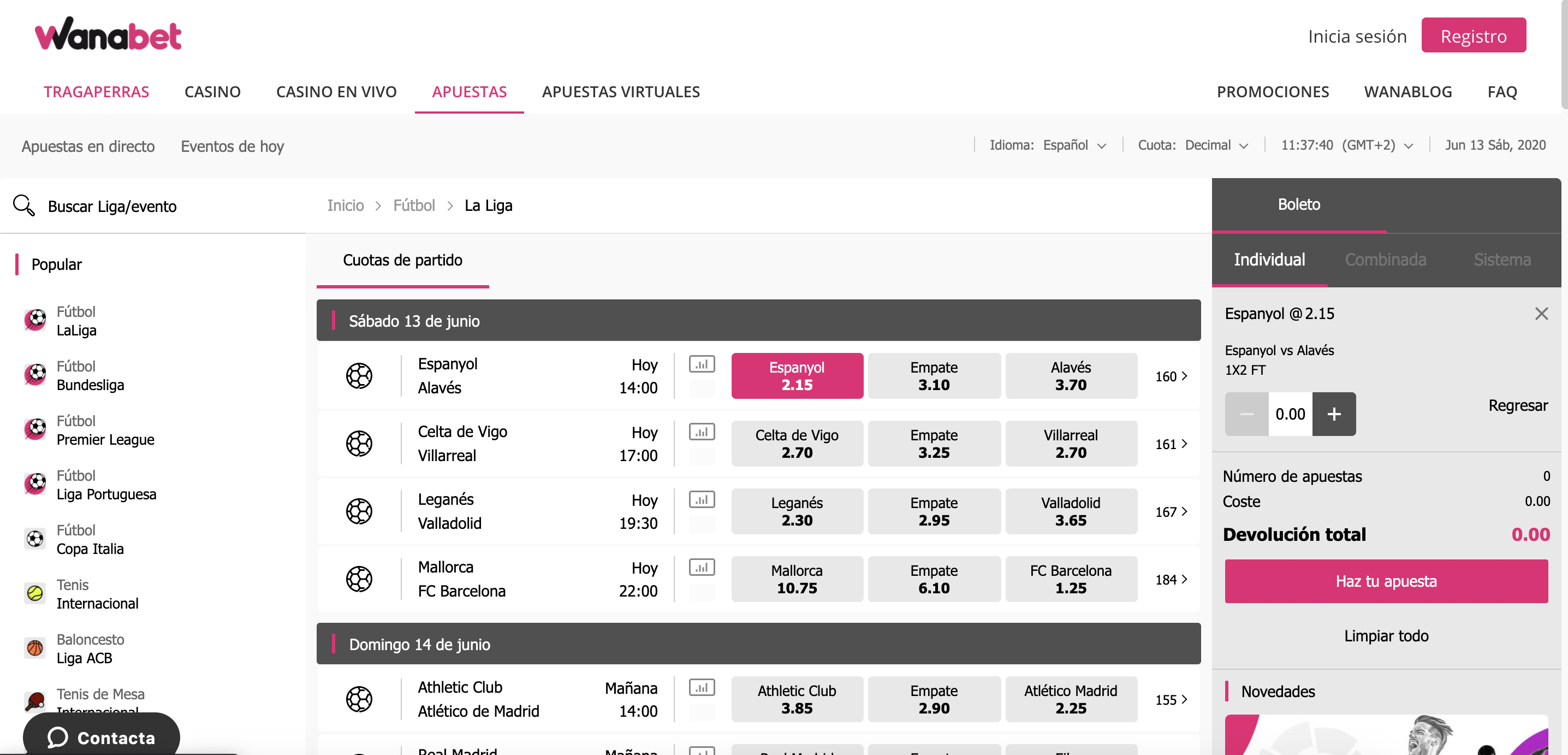
Task: Open Baloncesto Liga ACB basketball icon
Action: tap(35, 647)
